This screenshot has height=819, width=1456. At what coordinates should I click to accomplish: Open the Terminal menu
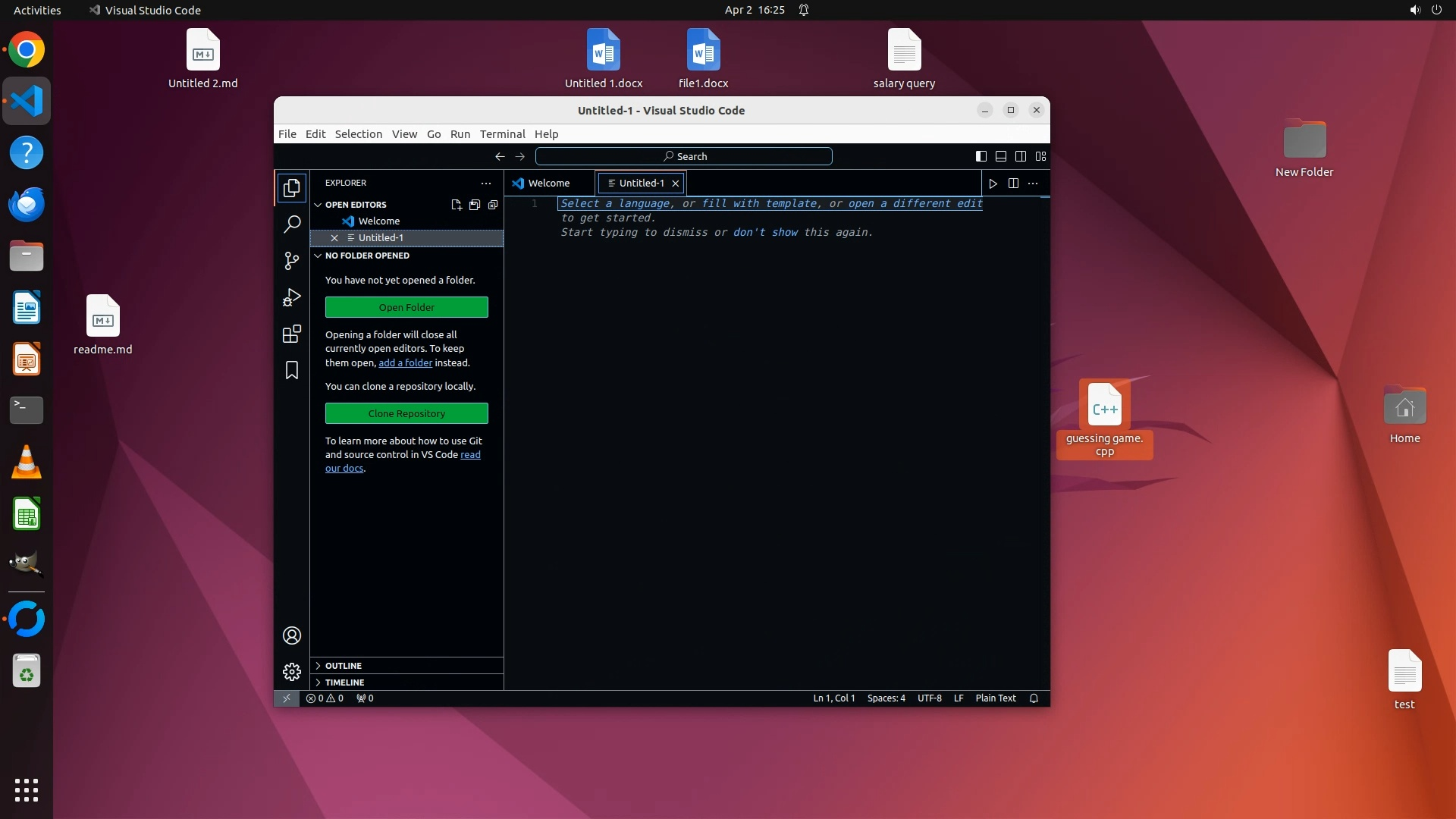click(502, 134)
